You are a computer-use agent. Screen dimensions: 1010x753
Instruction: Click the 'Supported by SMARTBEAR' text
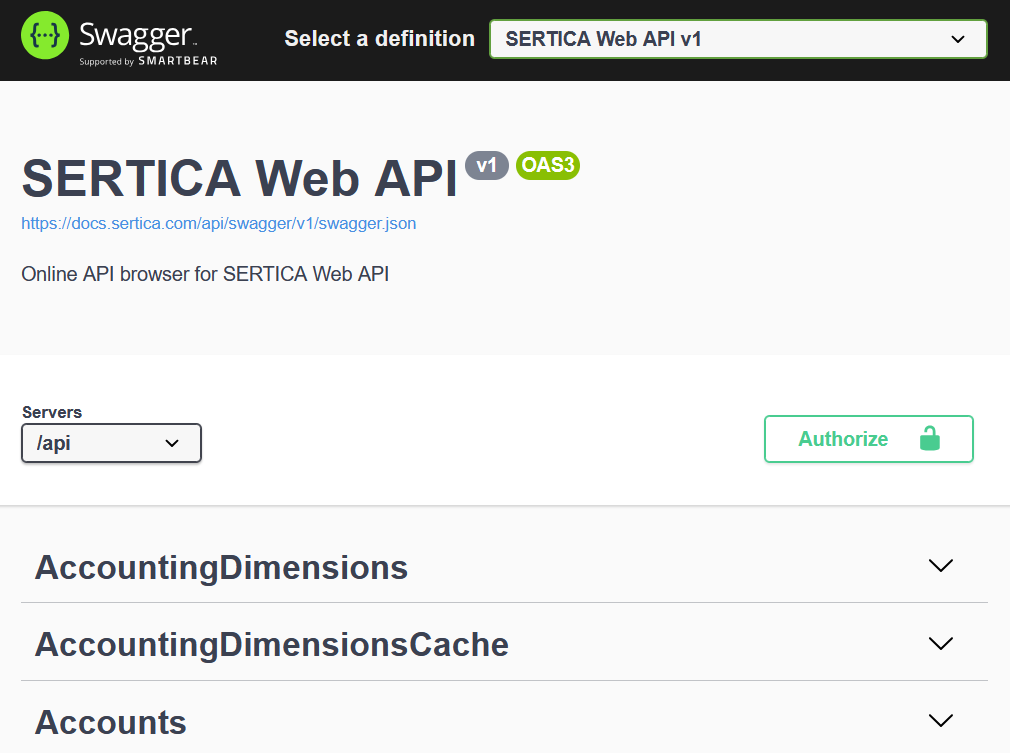pyautogui.click(x=148, y=61)
